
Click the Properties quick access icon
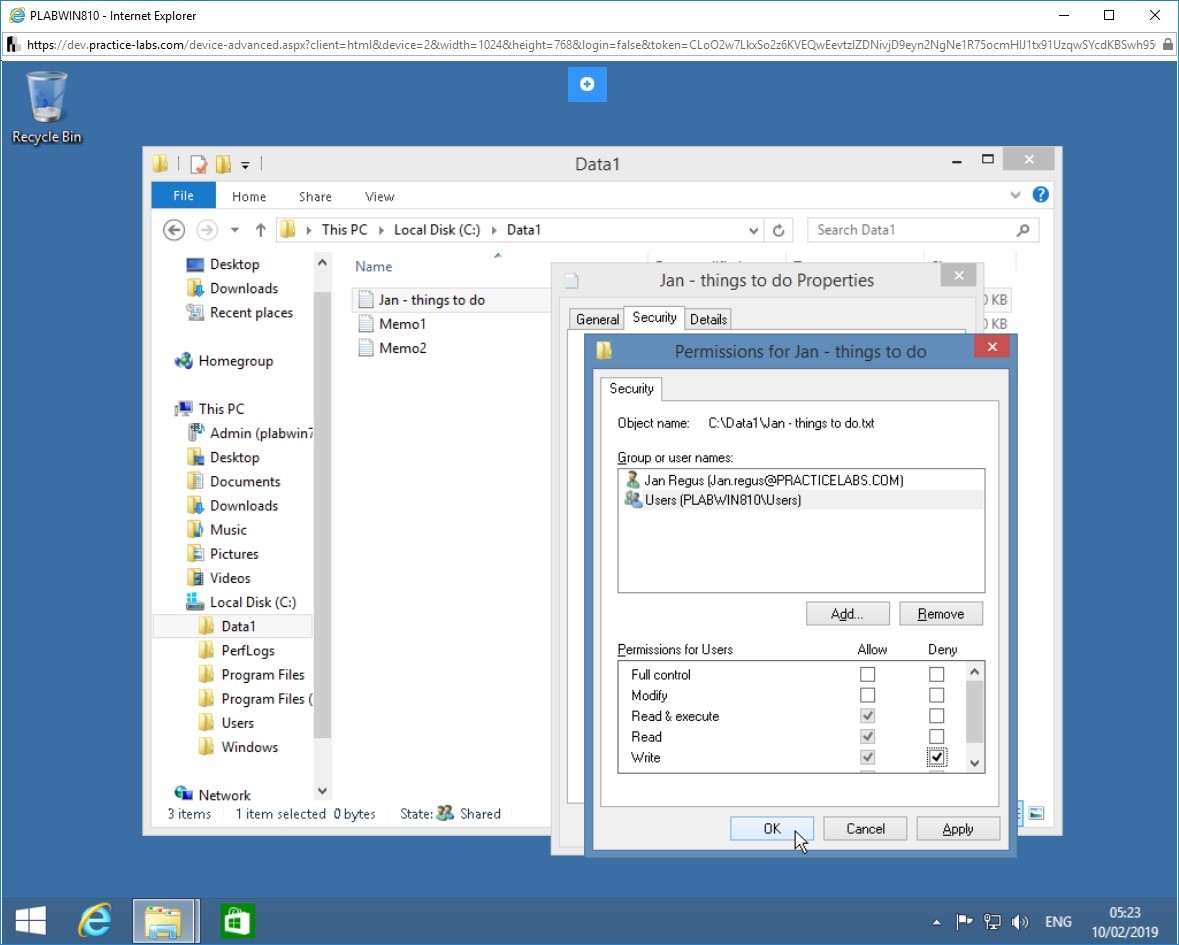point(199,164)
